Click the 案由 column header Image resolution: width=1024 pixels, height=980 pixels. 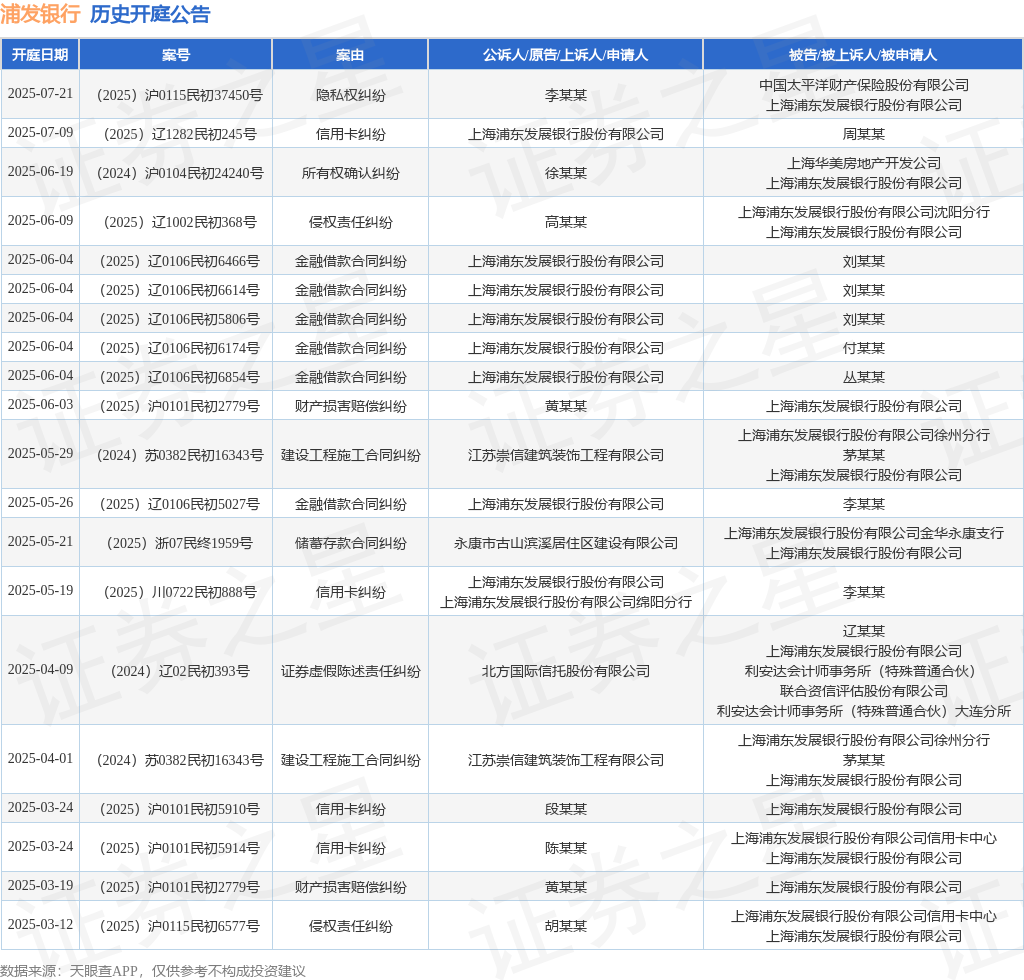(350, 55)
